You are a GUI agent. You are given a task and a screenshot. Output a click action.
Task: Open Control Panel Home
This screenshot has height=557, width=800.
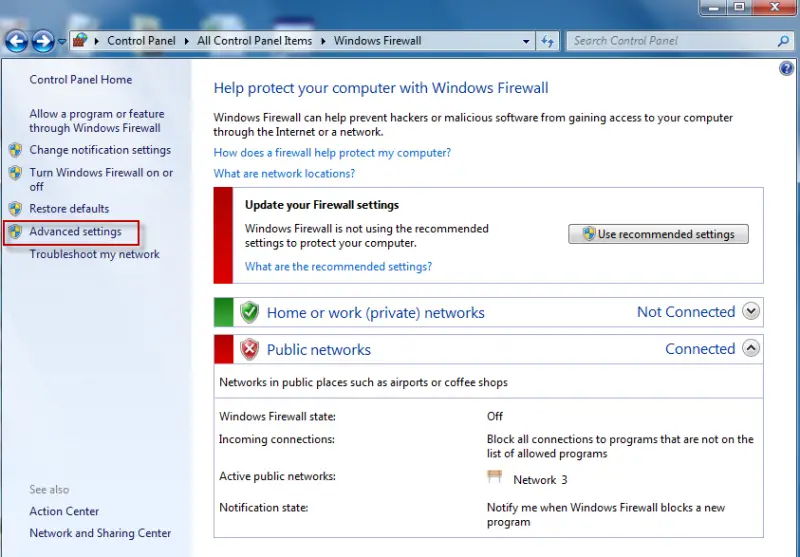pos(81,80)
